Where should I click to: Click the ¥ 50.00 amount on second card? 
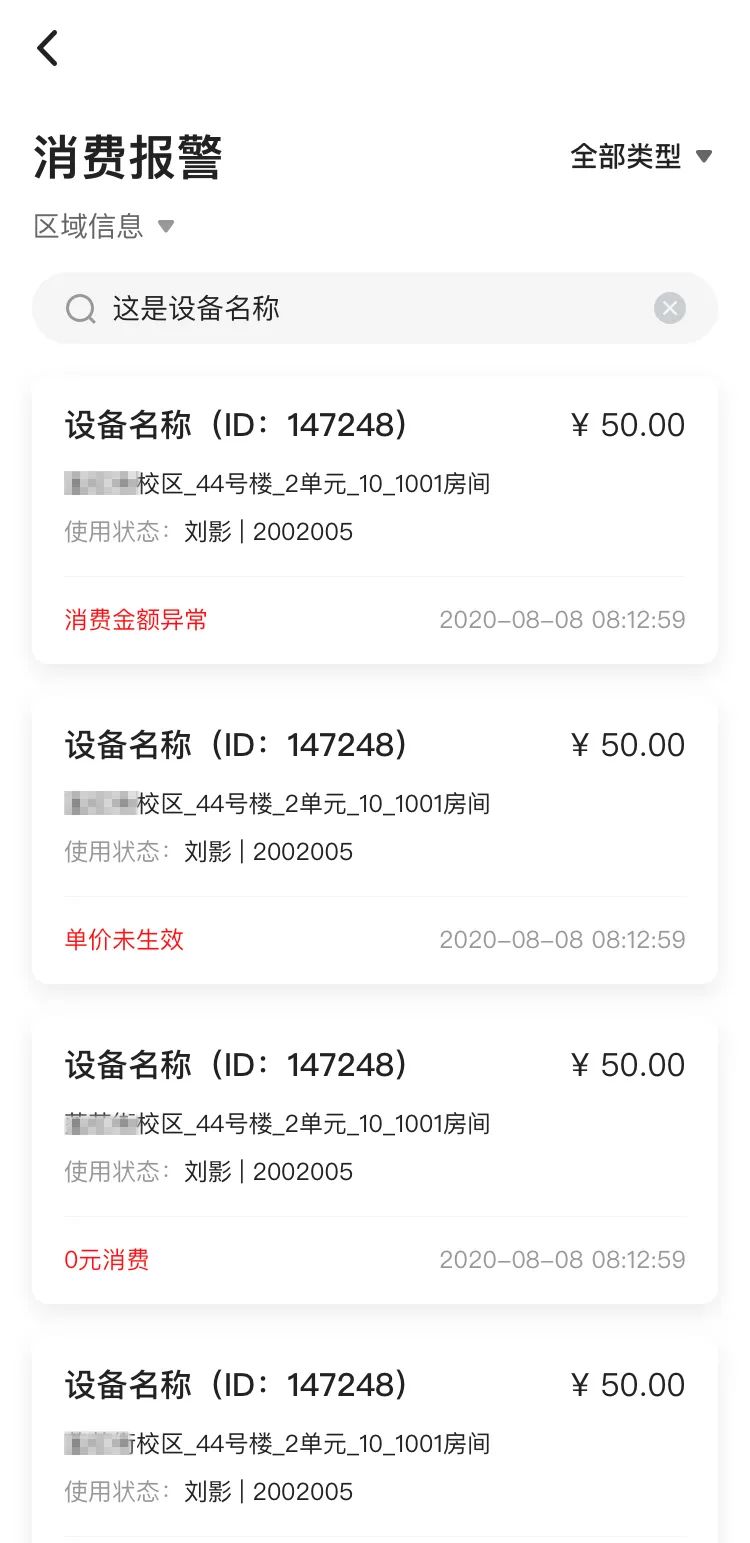(x=628, y=745)
